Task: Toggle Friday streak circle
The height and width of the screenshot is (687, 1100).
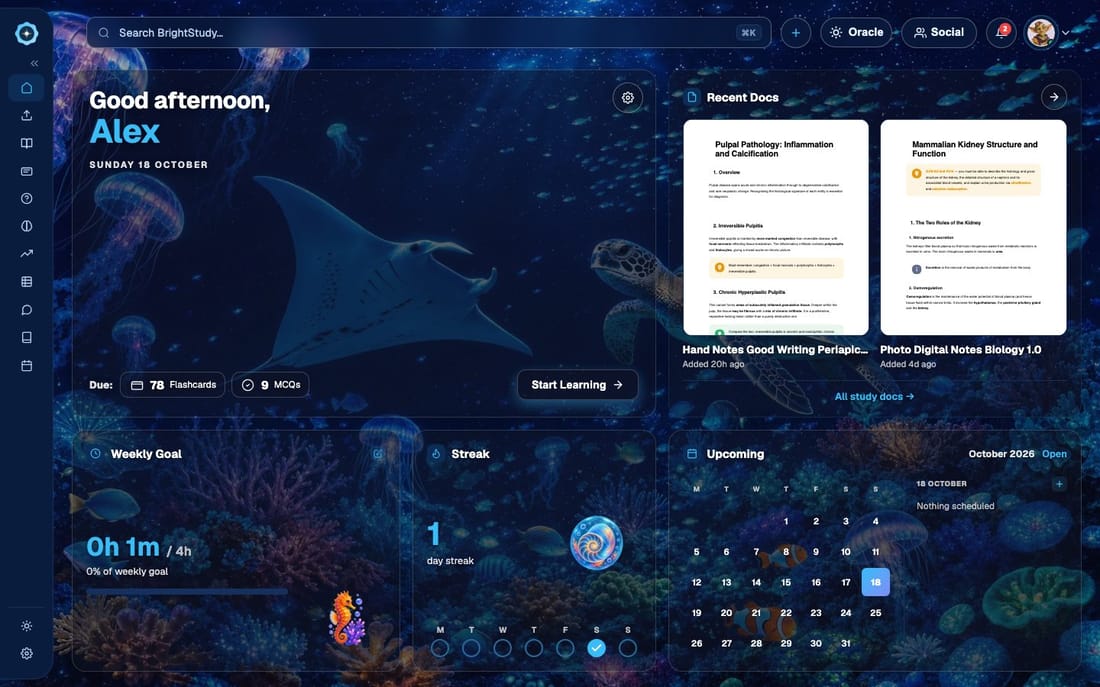Action: [565, 648]
